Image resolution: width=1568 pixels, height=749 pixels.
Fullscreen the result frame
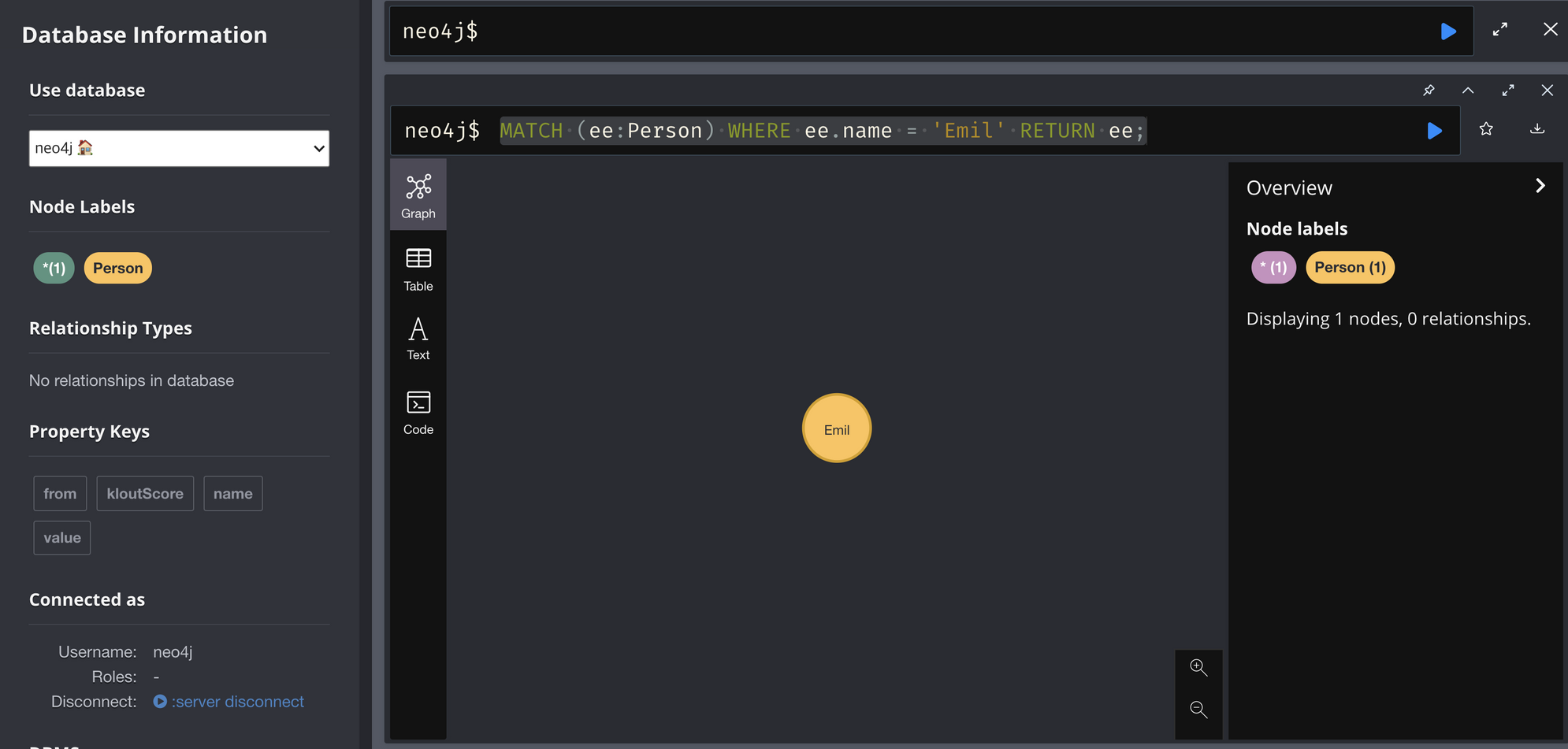pyautogui.click(x=1508, y=91)
